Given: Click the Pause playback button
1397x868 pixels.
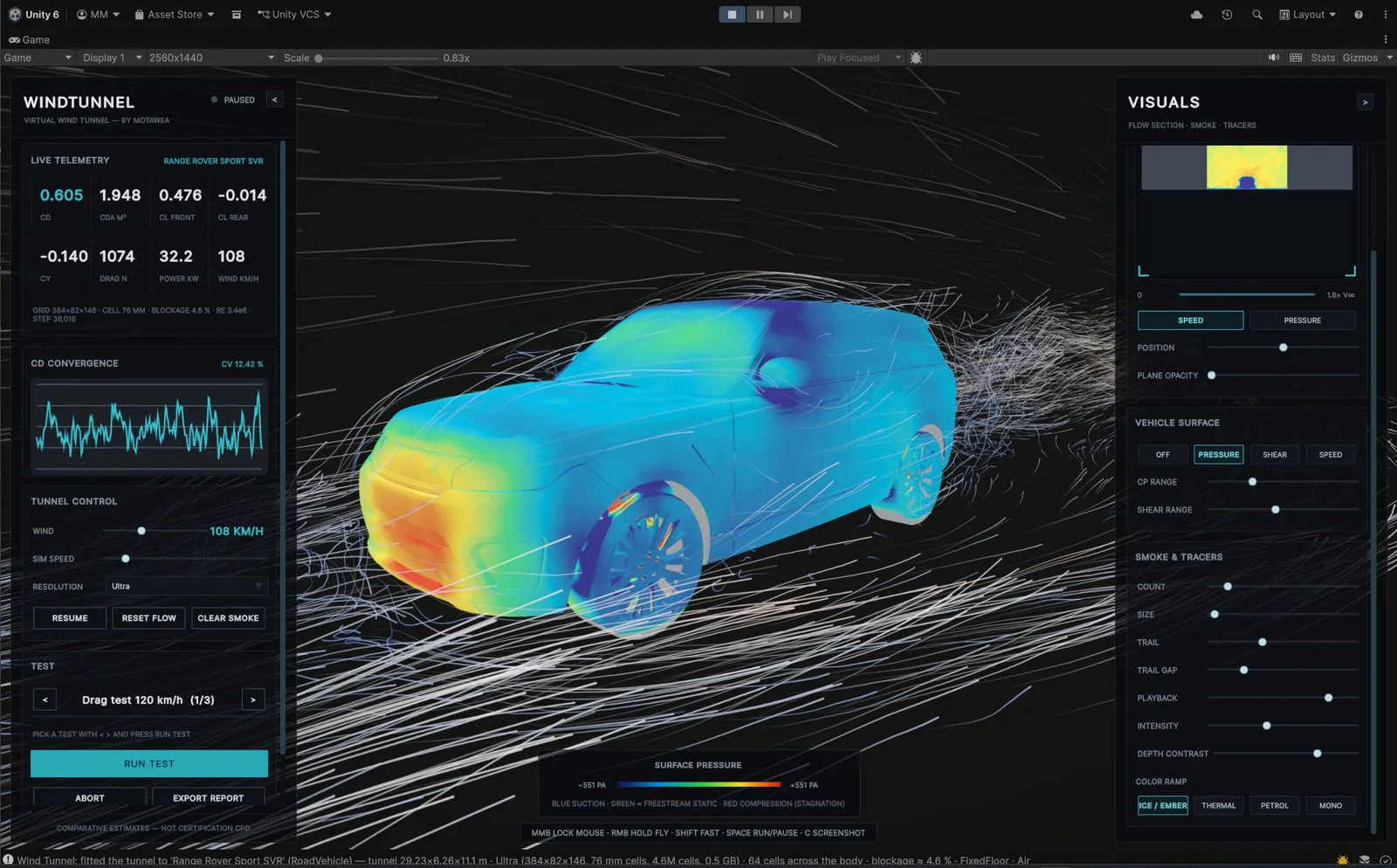Looking at the screenshot, I should click(760, 14).
